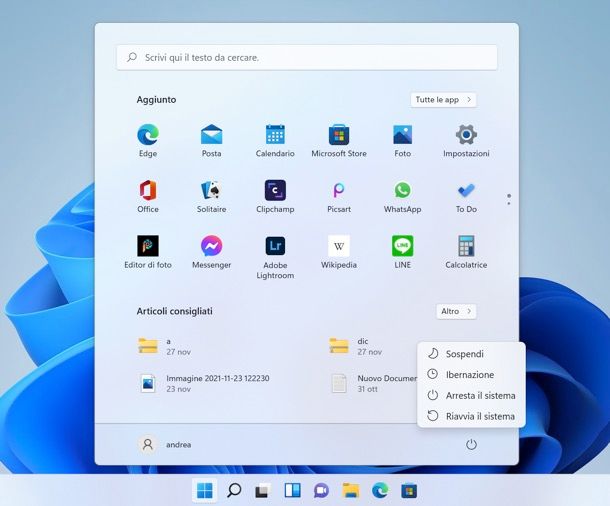Choose Ibernazione in power menu
Viewport: 610px width, 506px height.
click(x=471, y=375)
